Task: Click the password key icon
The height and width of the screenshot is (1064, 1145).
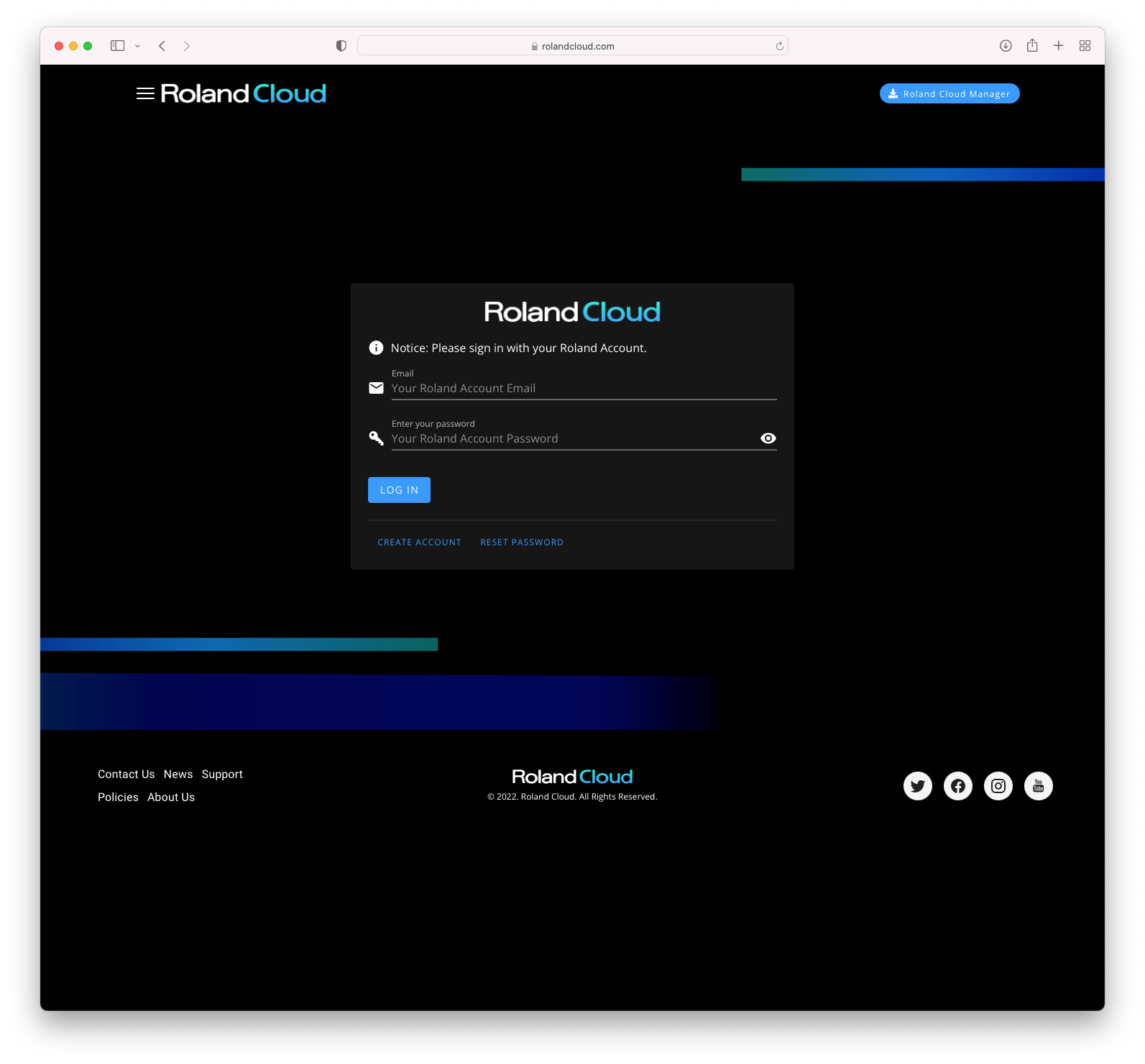Action: (376, 438)
